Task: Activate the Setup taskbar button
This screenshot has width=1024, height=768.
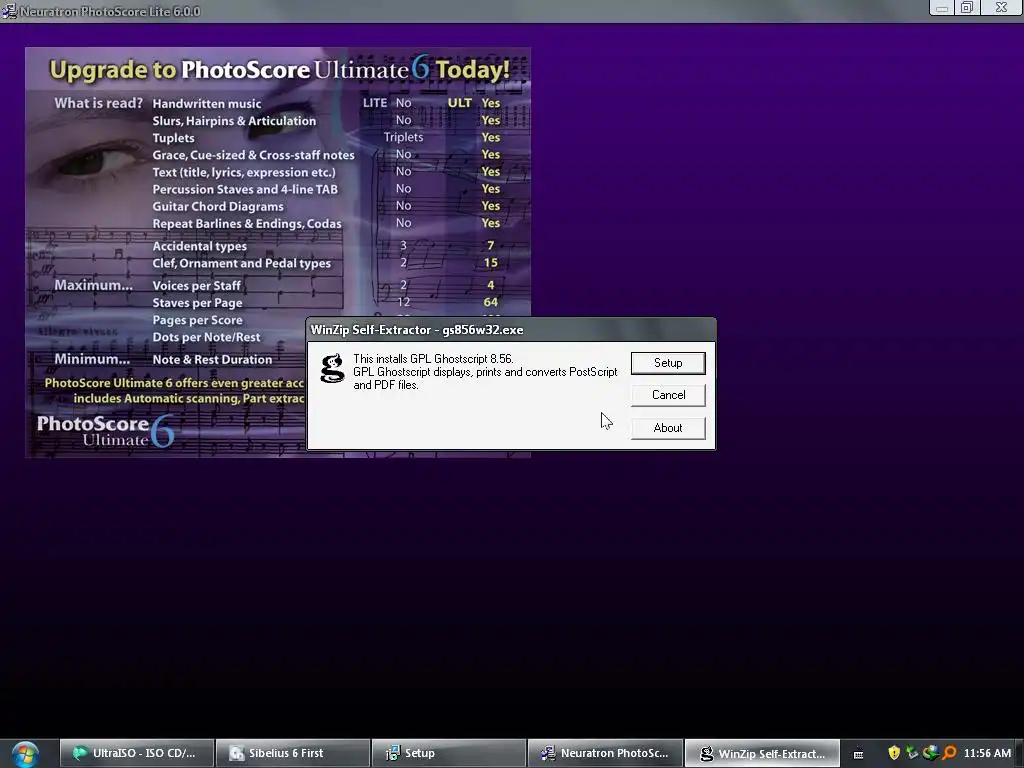Action: [x=449, y=753]
